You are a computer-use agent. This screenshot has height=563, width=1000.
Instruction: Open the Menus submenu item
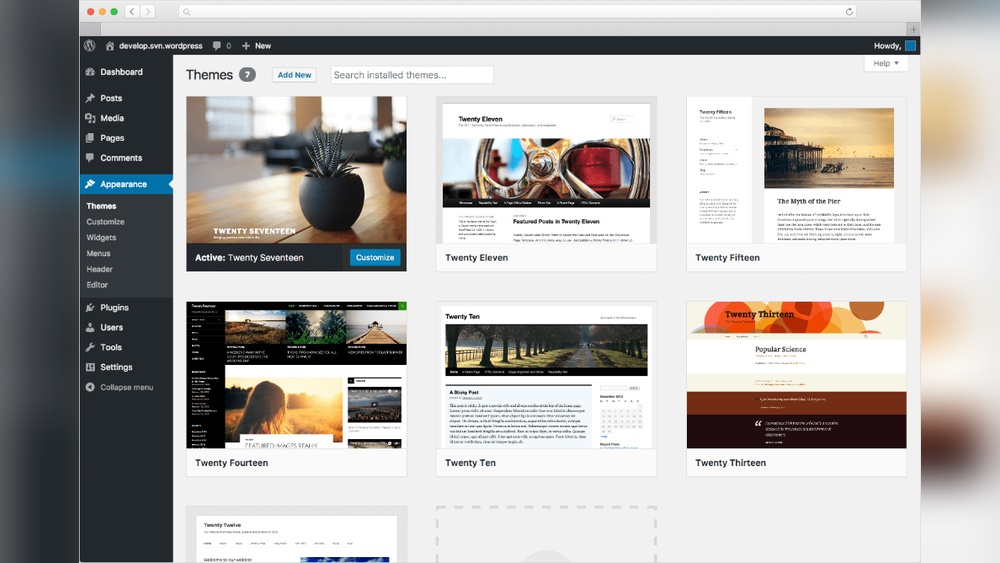click(98, 253)
